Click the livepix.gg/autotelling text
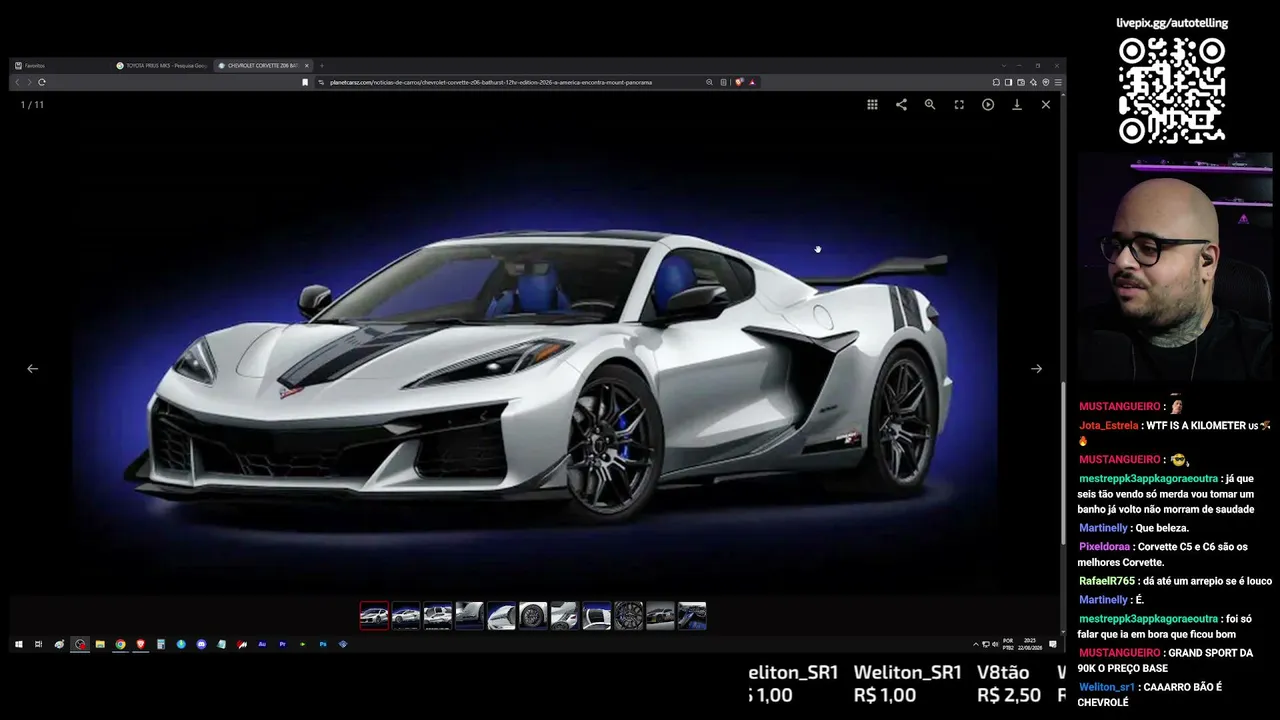 (1172, 23)
